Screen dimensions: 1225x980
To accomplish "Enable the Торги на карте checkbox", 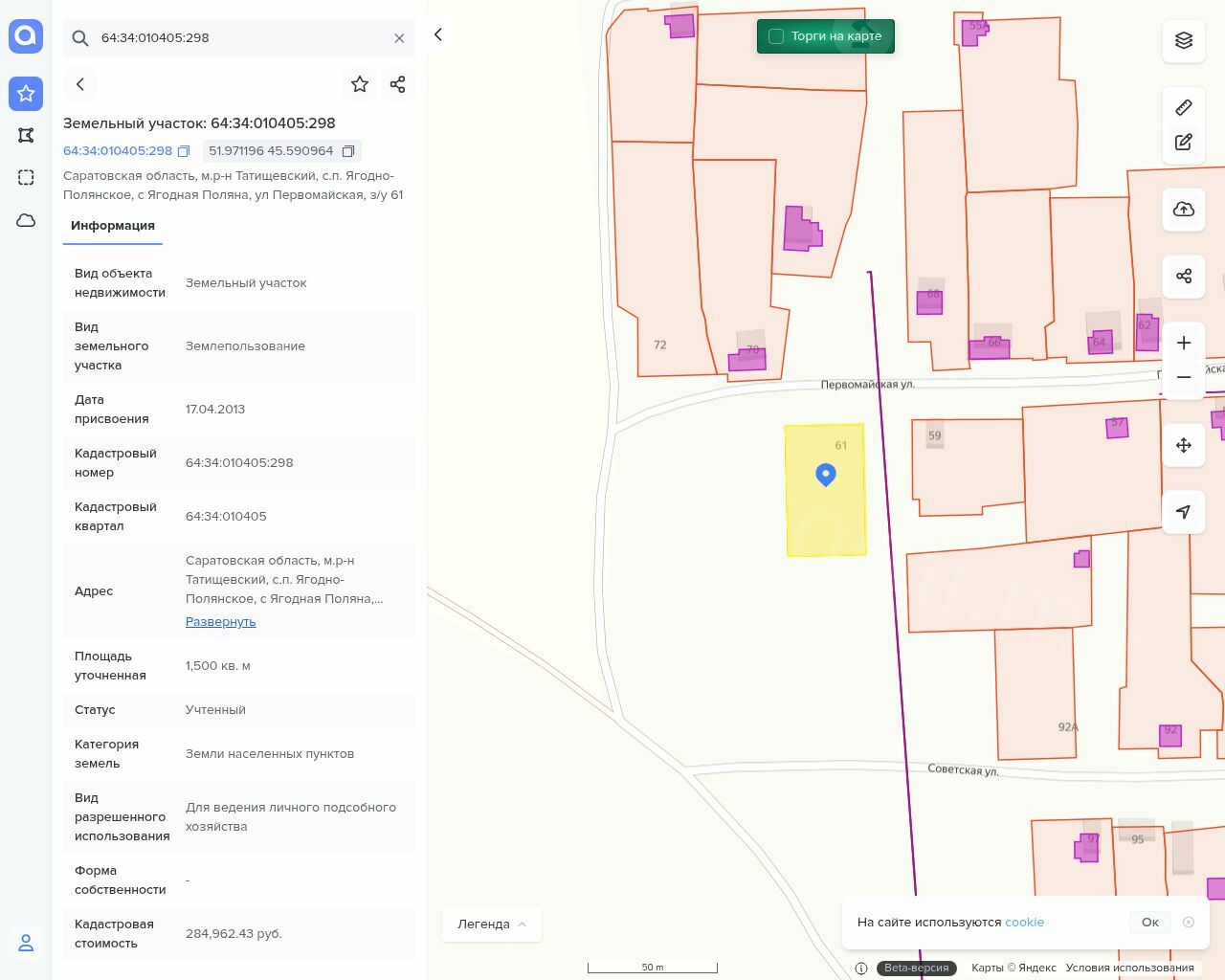I will (x=776, y=36).
